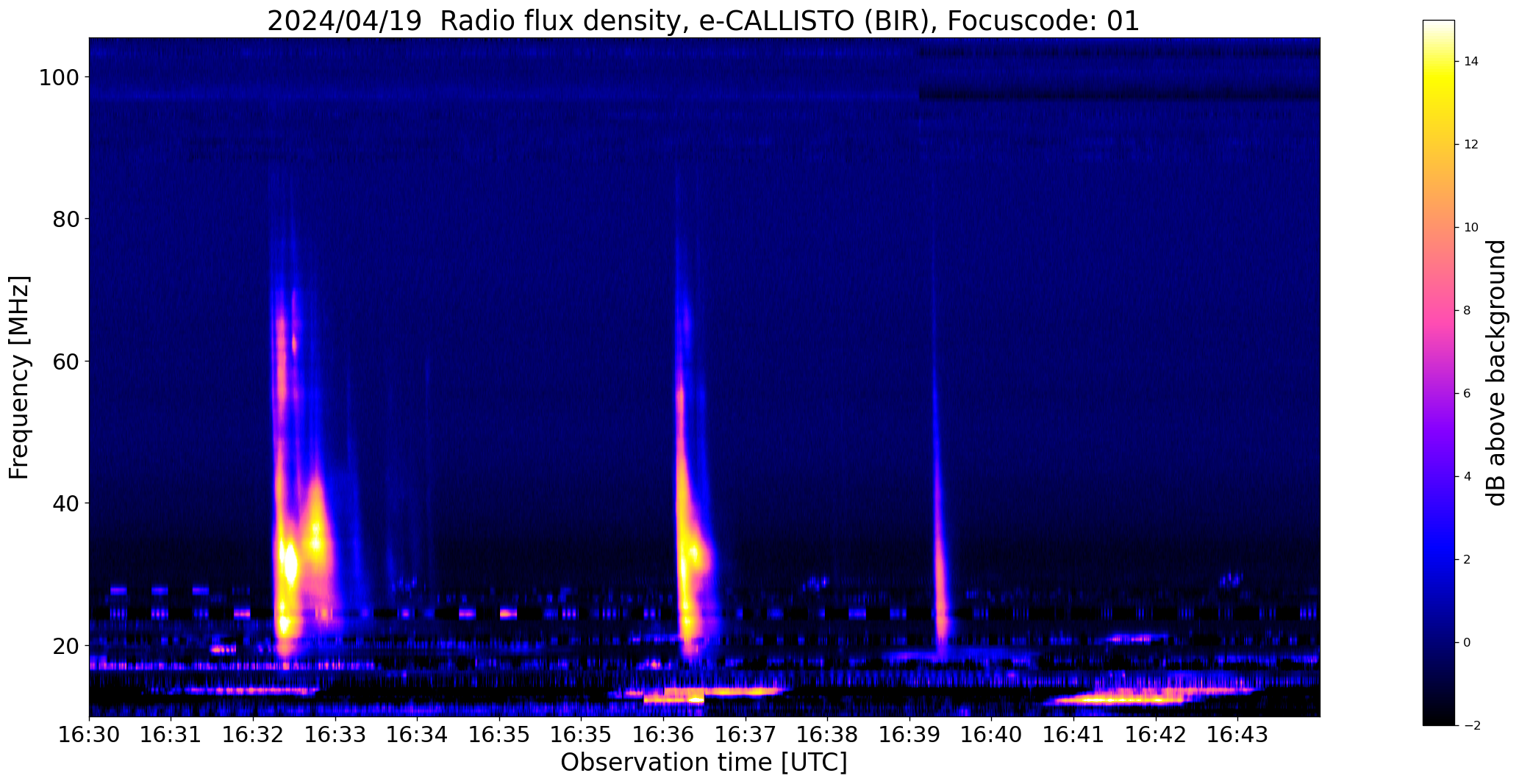Click the colorbar tick label −2
The width and height of the screenshot is (1519, 784).
1471,726
